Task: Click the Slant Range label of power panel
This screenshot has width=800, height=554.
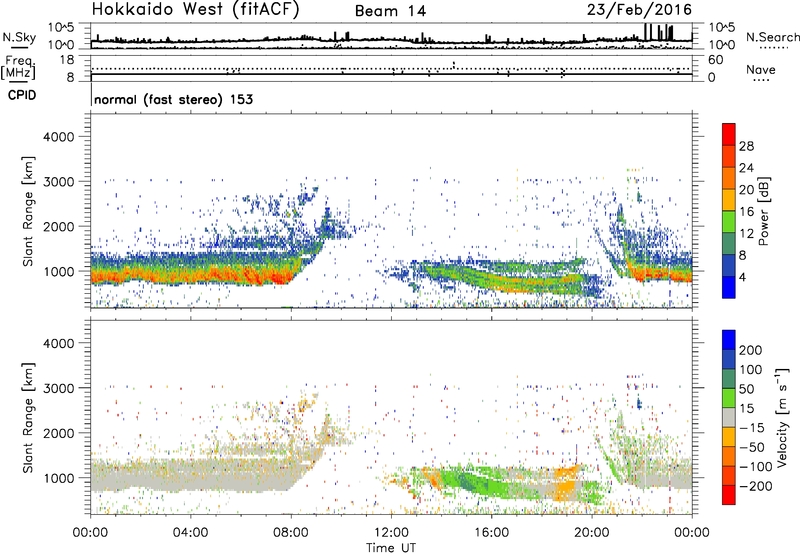Action: tap(28, 211)
